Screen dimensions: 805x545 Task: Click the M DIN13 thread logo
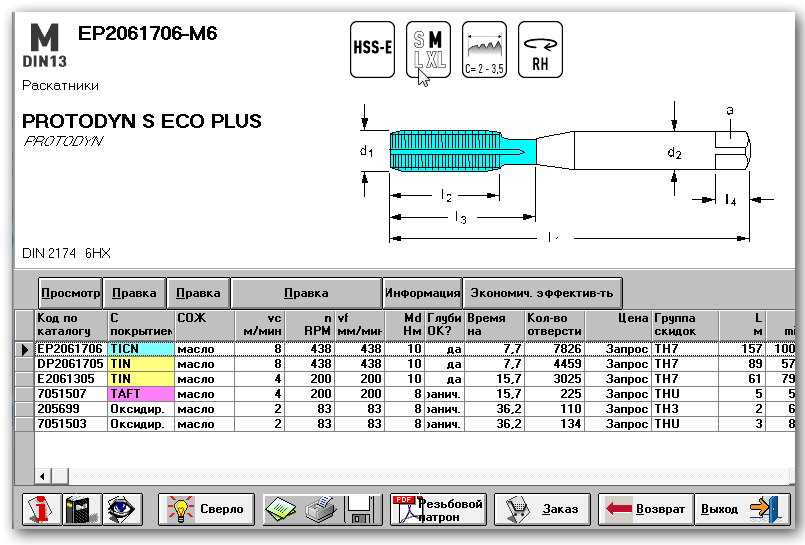click(45, 46)
